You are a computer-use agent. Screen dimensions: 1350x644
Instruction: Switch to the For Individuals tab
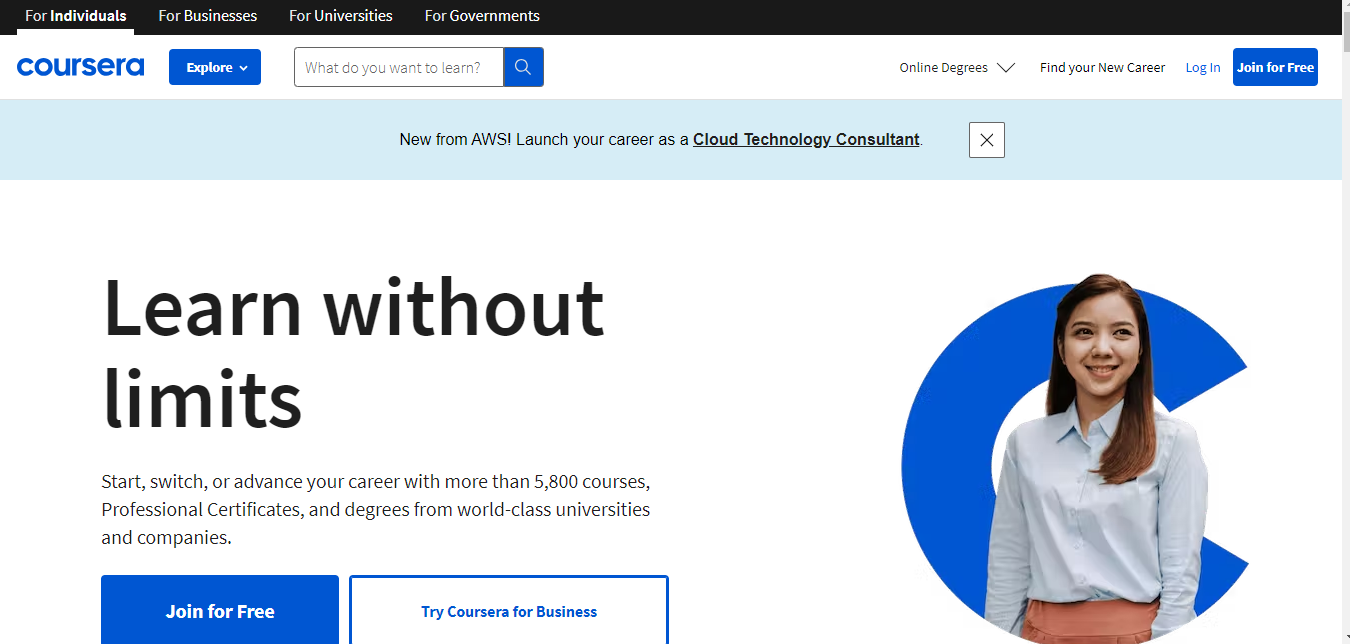(x=76, y=16)
